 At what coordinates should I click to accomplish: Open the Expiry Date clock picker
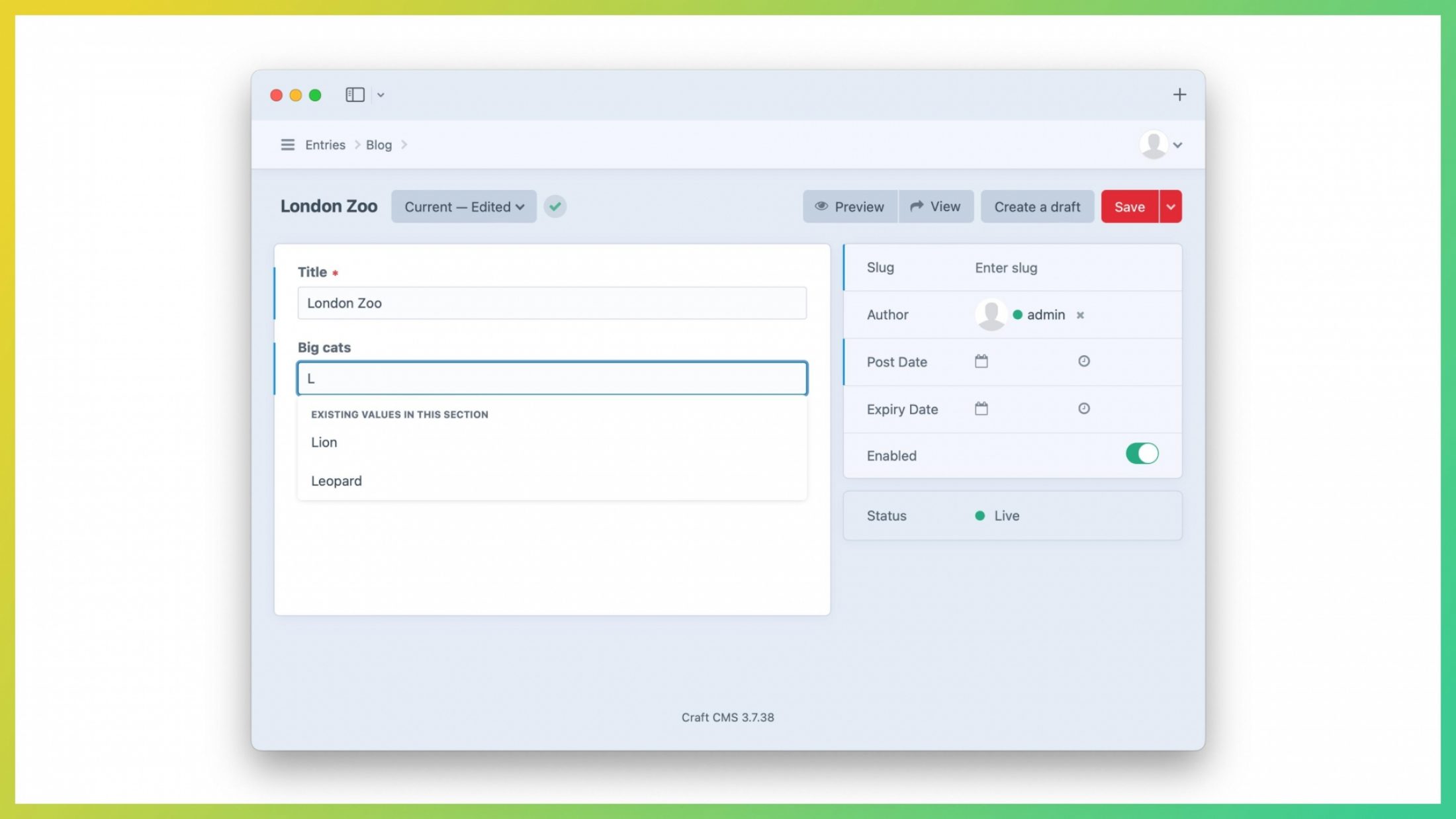1084,409
